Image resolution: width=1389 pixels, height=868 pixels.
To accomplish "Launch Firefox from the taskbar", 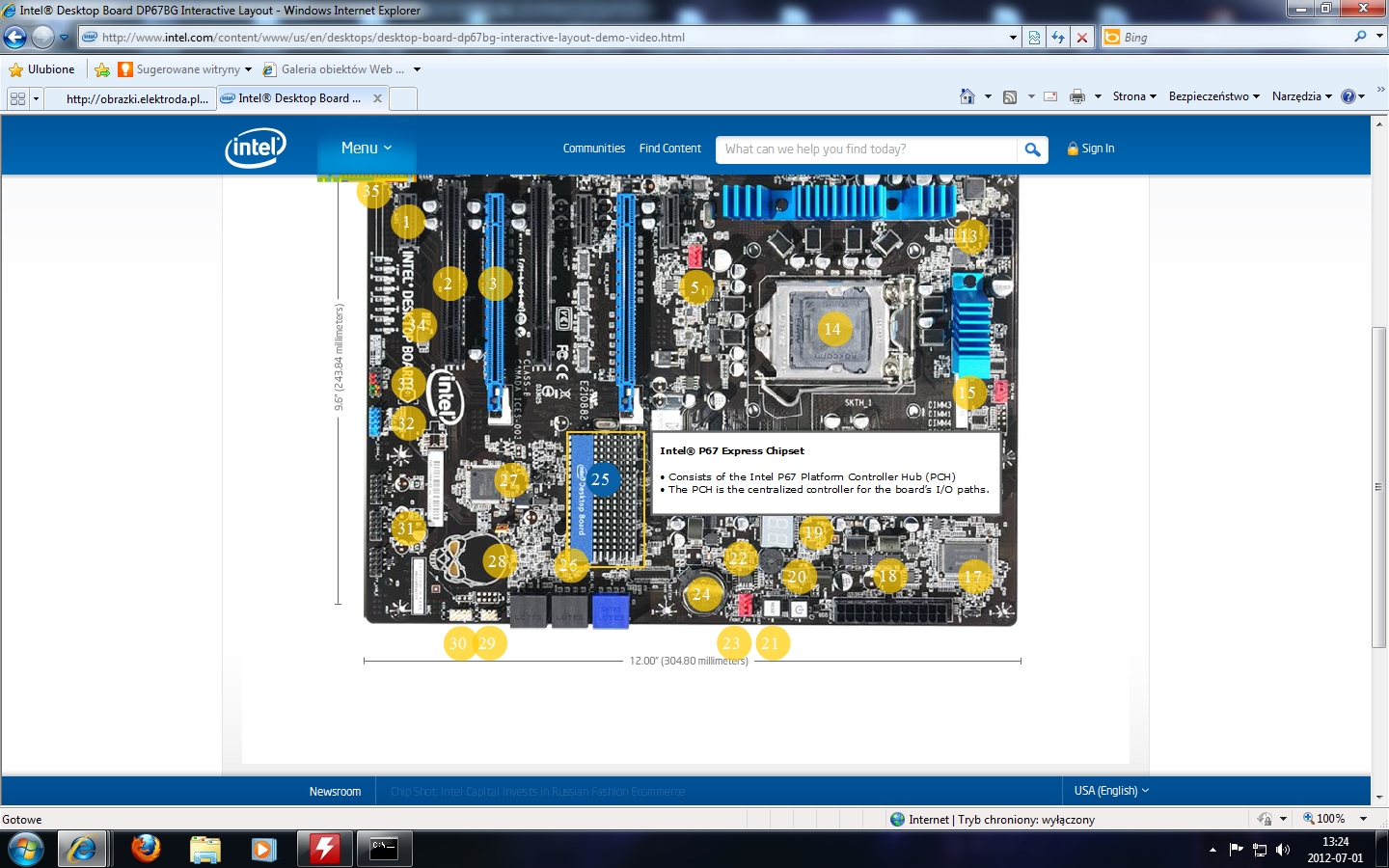I will [146, 849].
